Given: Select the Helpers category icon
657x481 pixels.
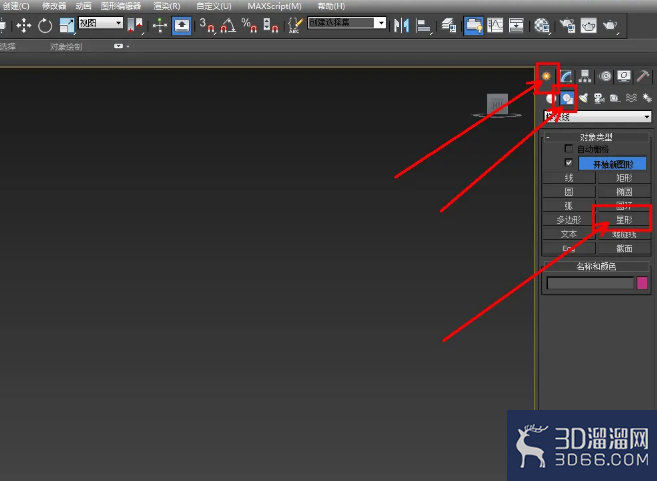Looking at the screenshot, I should click(615, 98).
